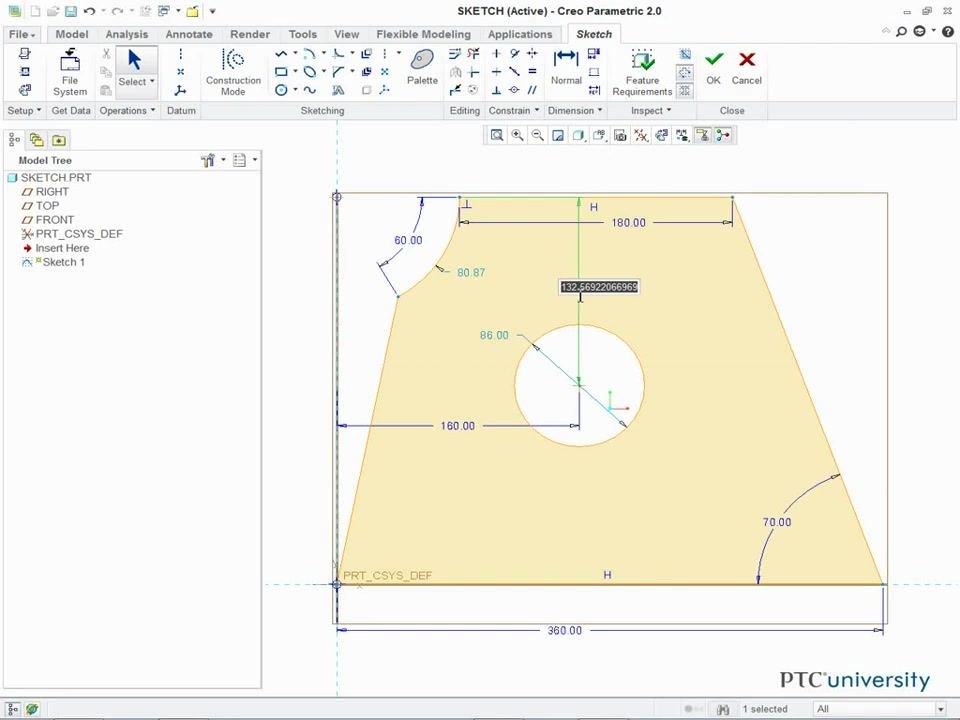This screenshot has width=960, height=720.
Task: Choose the Spline sketch tool
Action: tap(310, 90)
